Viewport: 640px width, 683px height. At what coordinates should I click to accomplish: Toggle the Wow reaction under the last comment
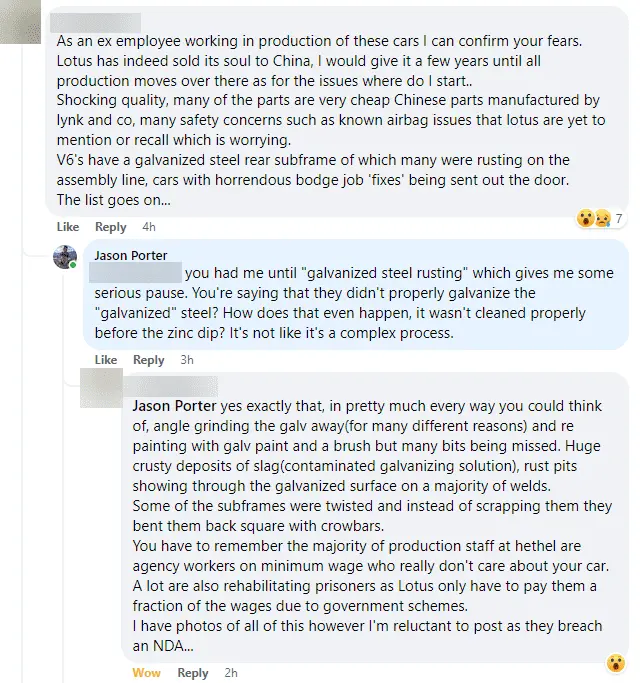[x=146, y=673]
